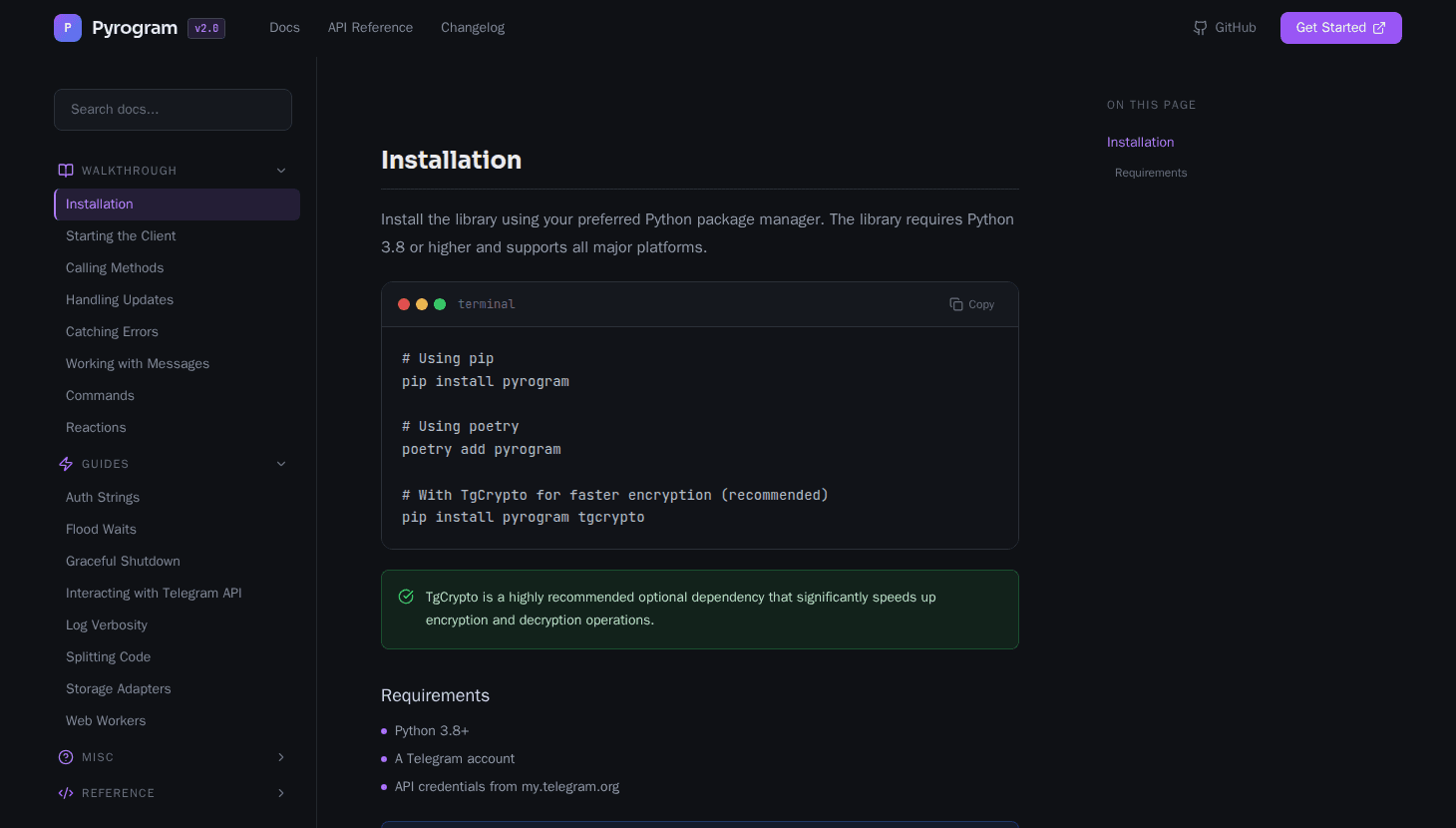Click the red terminal window dot
This screenshot has height=828, width=1456.
point(404,304)
